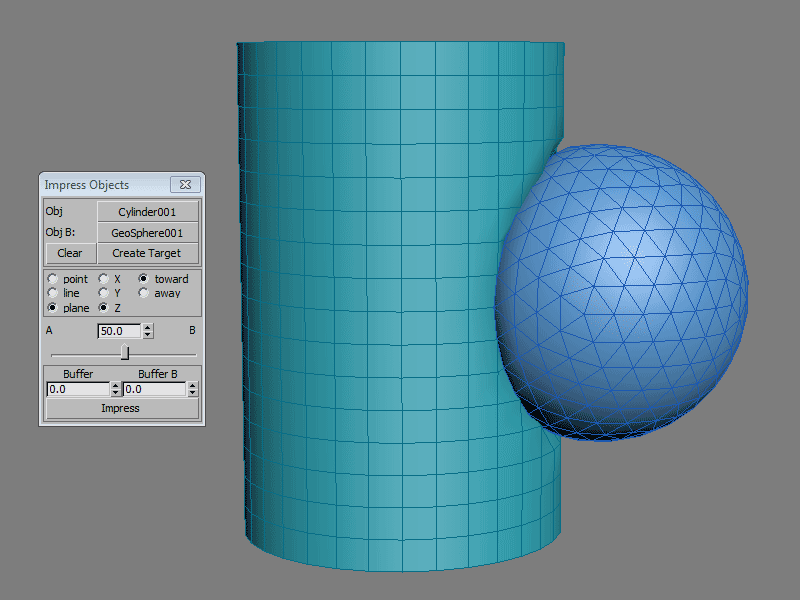Click the A to B slider handle
The height and width of the screenshot is (600, 800).
click(125, 352)
